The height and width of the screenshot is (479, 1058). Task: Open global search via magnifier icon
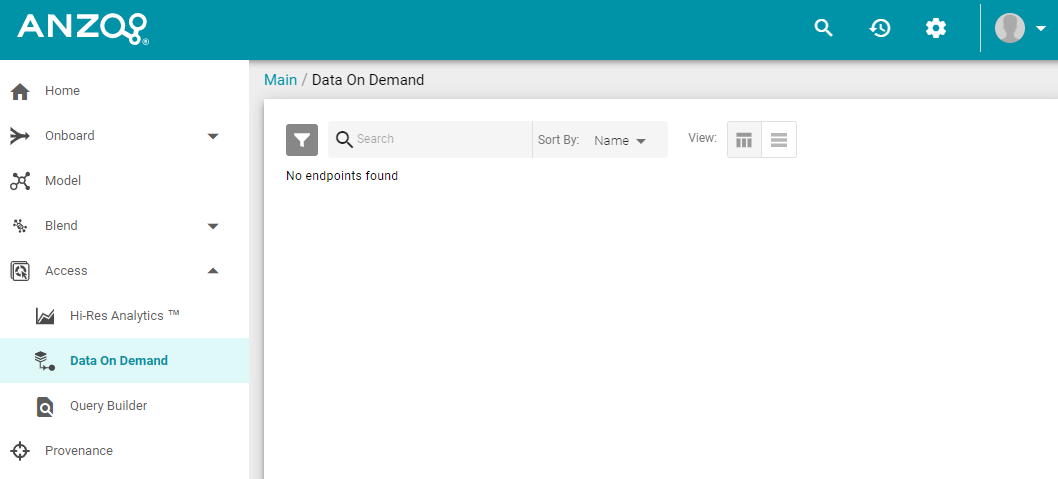[x=823, y=28]
